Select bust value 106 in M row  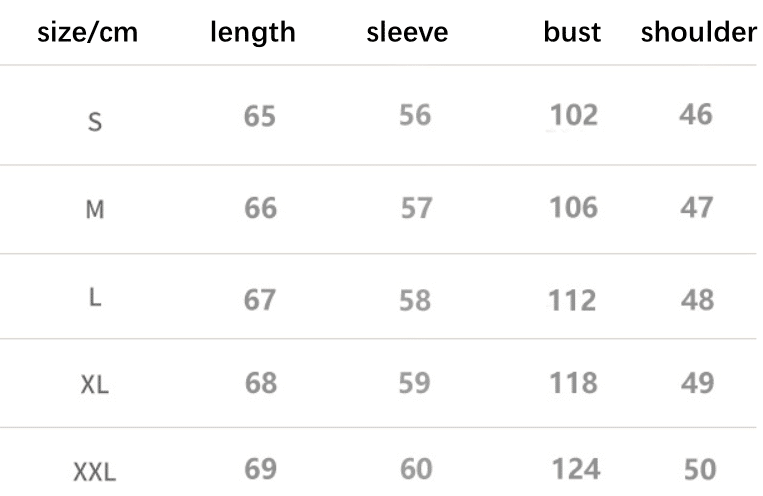pyautogui.click(x=574, y=207)
